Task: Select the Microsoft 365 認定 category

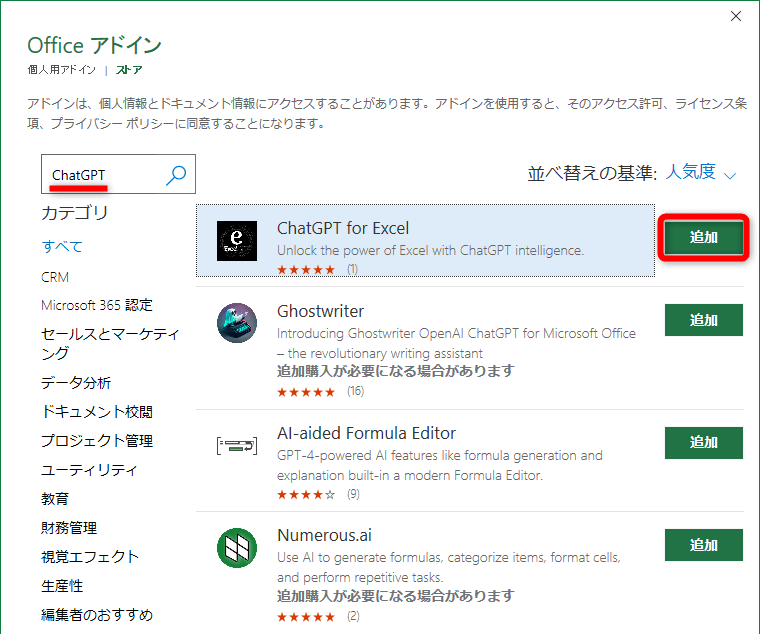Action: point(97,305)
